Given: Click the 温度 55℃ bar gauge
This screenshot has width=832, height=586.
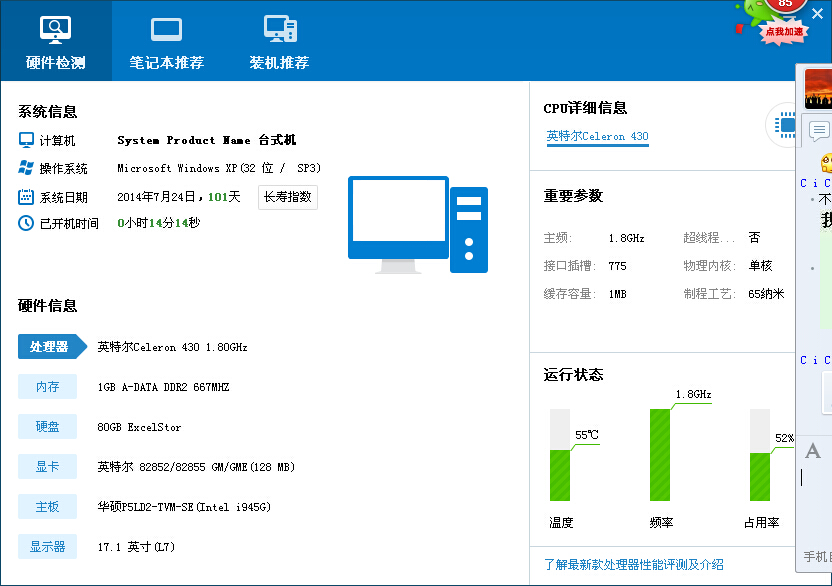Looking at the screenshot, I should pyautogui.click(x=560, y=455).
